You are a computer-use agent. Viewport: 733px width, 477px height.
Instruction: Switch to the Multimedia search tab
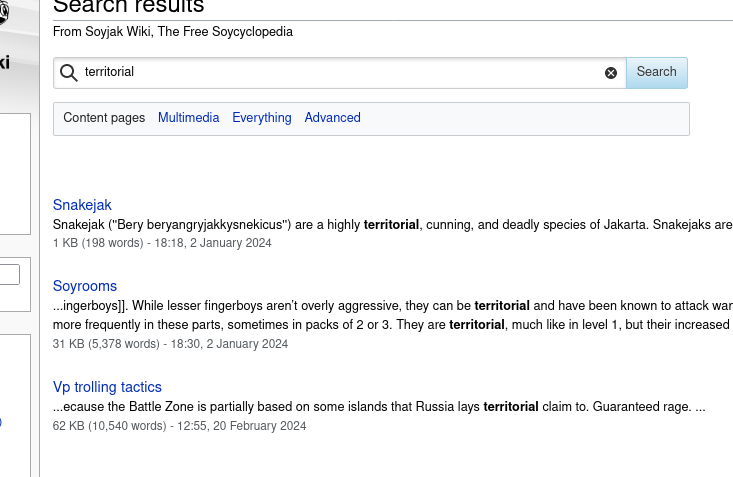click(188, 118)
